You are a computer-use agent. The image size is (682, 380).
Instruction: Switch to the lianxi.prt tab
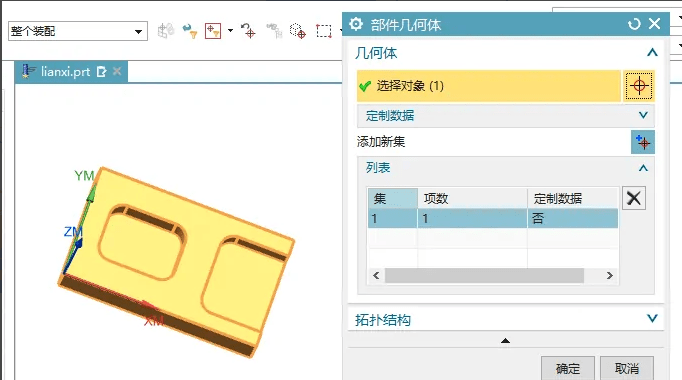pyautogui.click(x=65, y=72)
